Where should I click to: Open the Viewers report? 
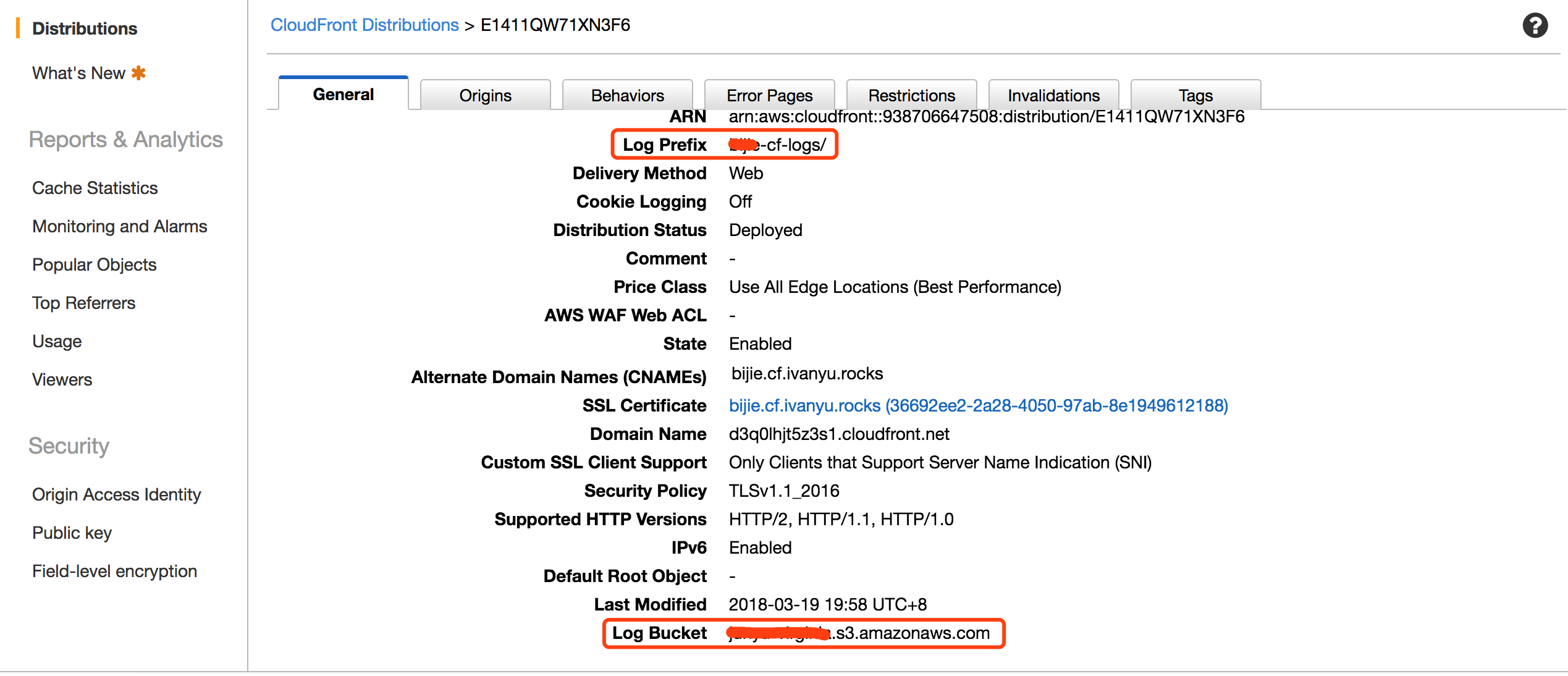[x=62, y=379]
